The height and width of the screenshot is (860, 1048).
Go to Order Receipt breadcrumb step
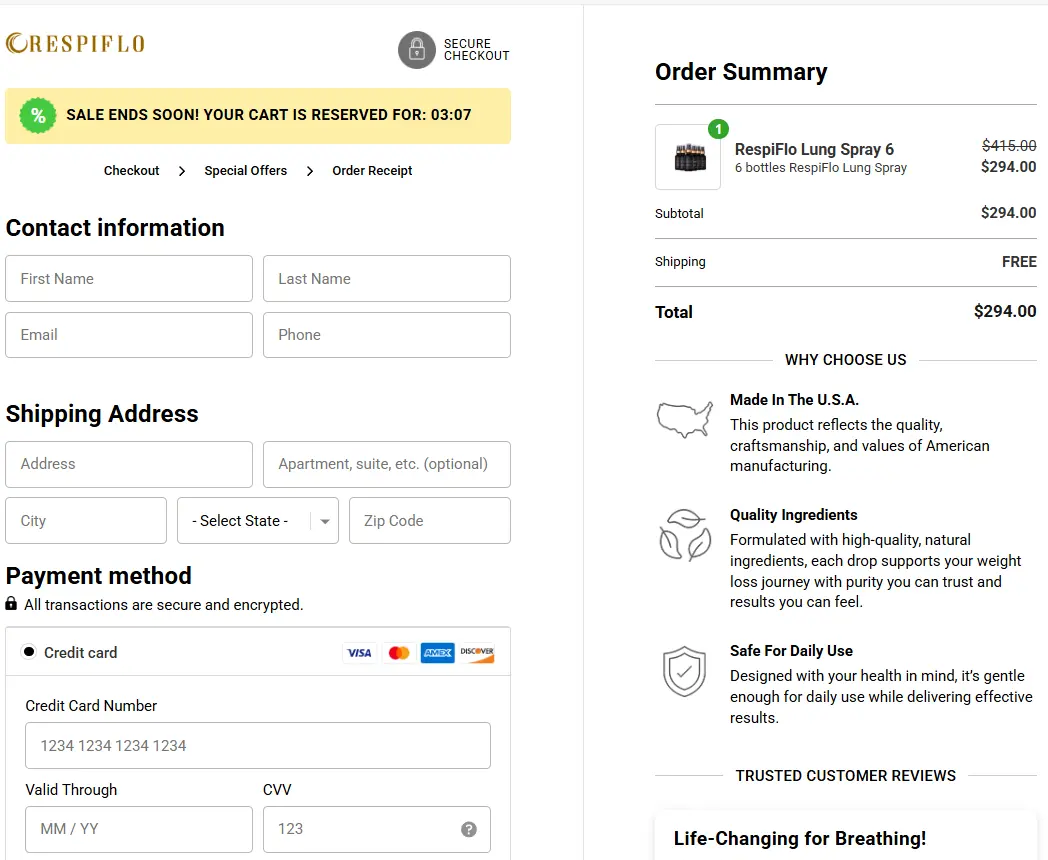coord(372,171)
